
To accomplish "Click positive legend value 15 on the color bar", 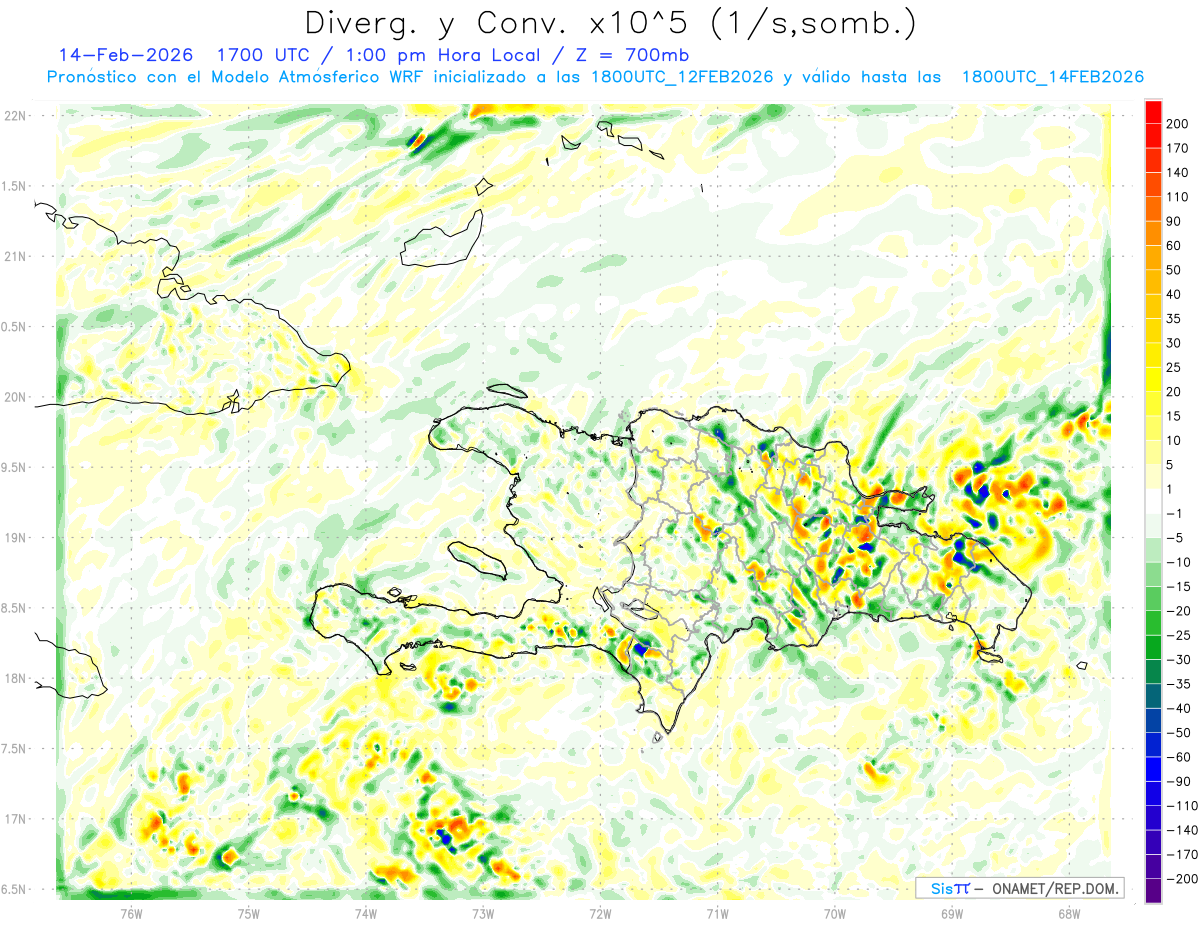I will (x=1174, y=416).
